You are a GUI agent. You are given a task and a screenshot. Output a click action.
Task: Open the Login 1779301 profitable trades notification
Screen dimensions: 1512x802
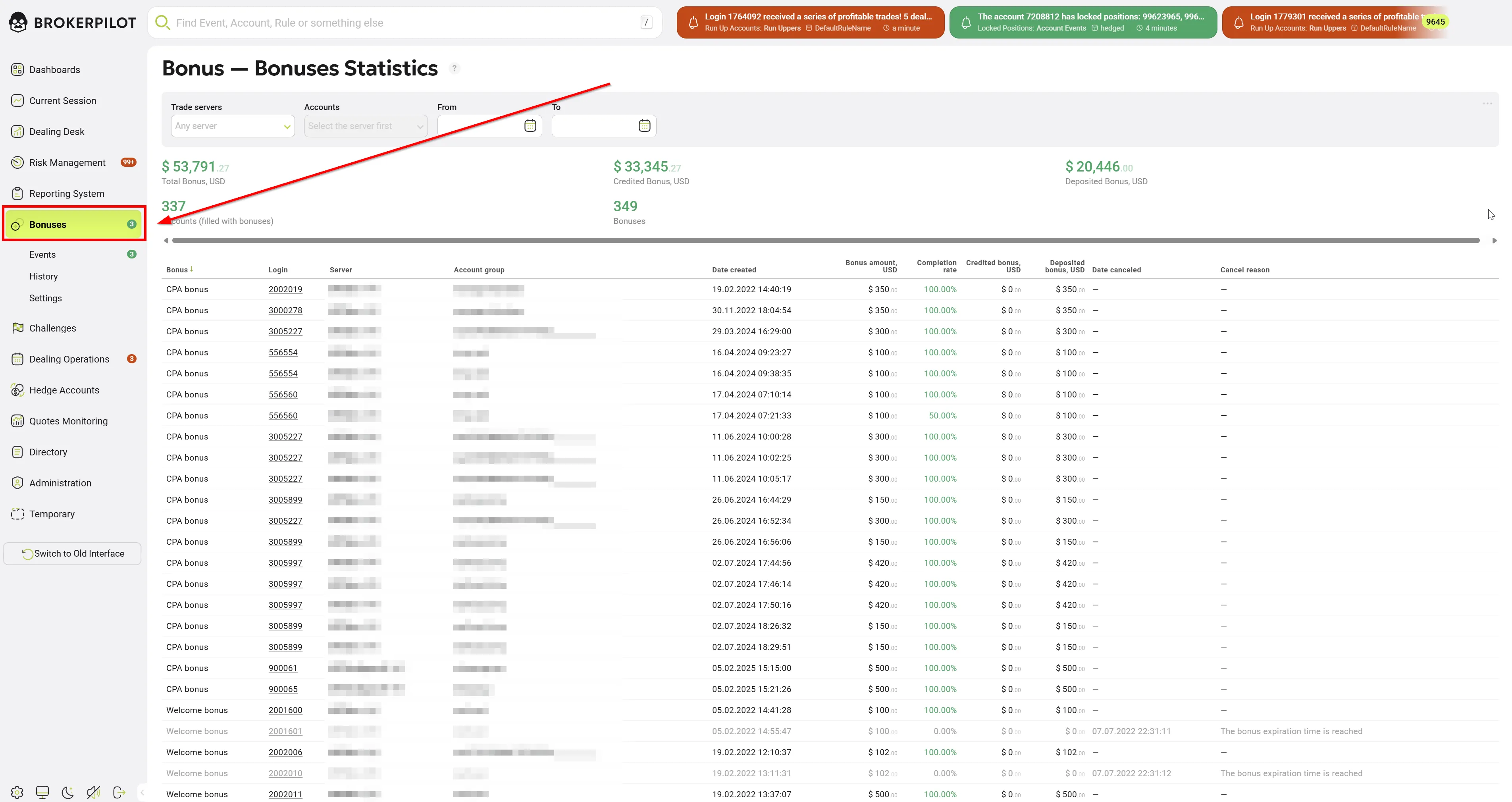point(1333,22)
